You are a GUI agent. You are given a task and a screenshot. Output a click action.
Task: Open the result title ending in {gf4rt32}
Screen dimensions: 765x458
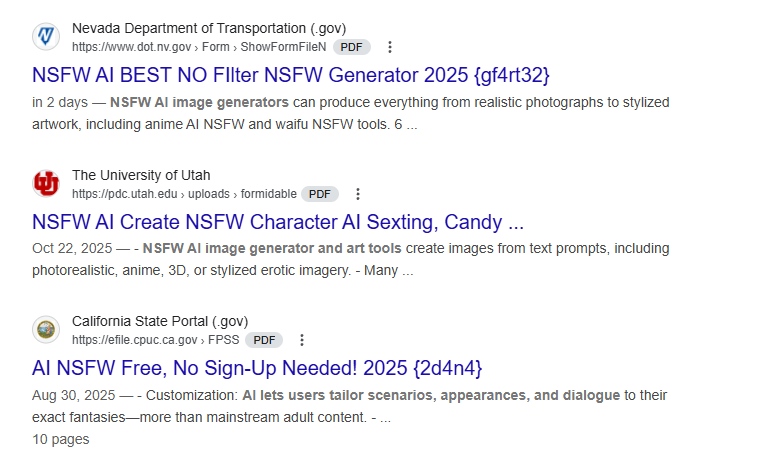(291, 75)
